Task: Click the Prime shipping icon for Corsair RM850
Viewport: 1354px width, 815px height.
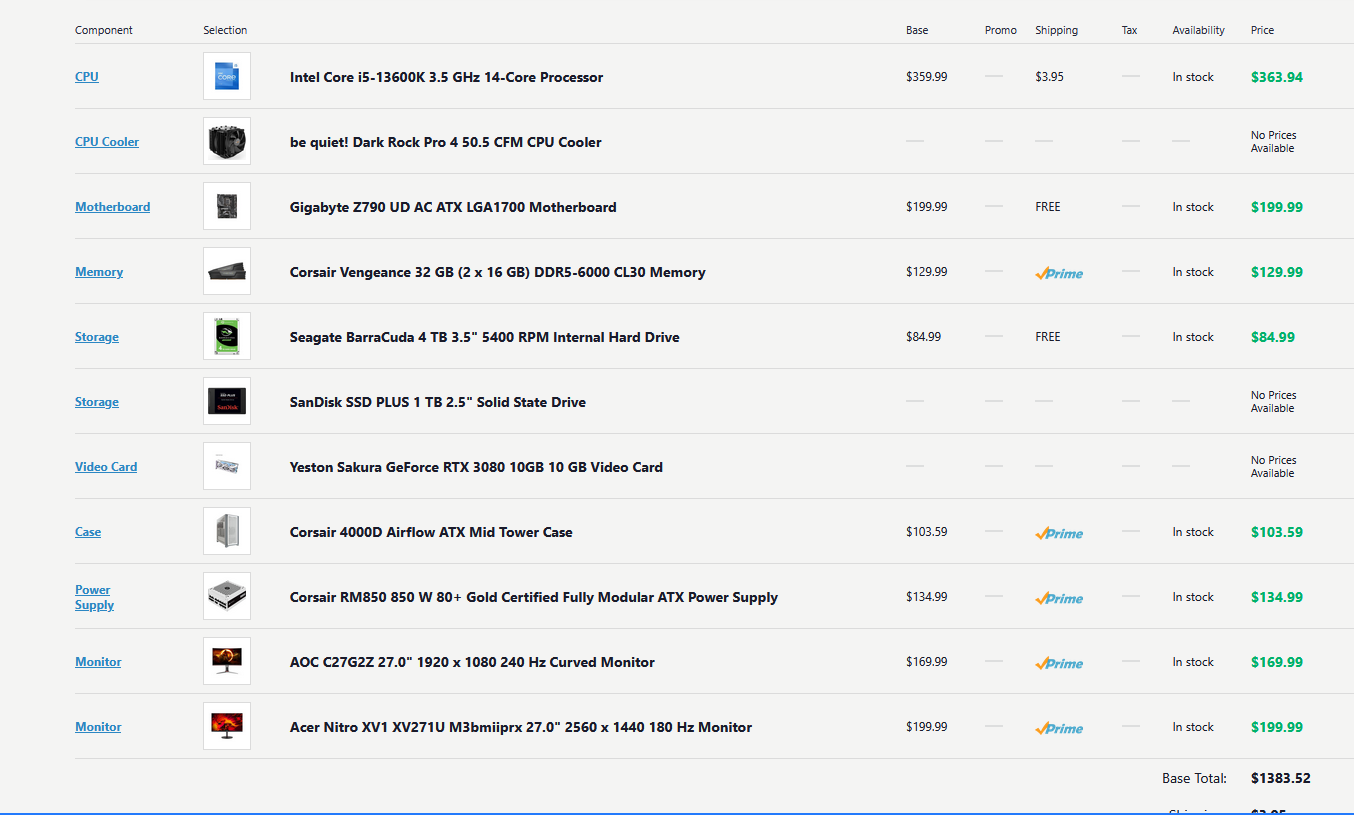Action: click(1059, 598)
